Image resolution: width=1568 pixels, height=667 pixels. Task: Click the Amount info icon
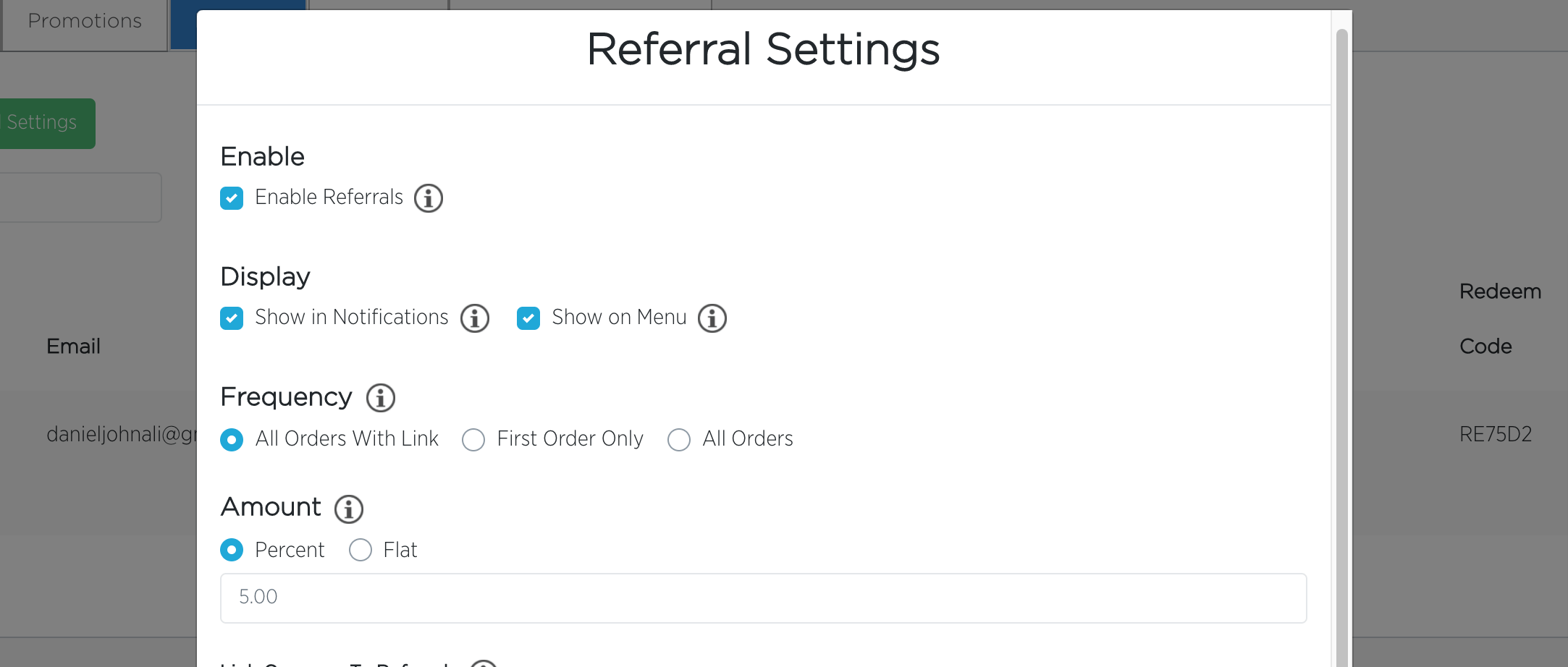349,509
